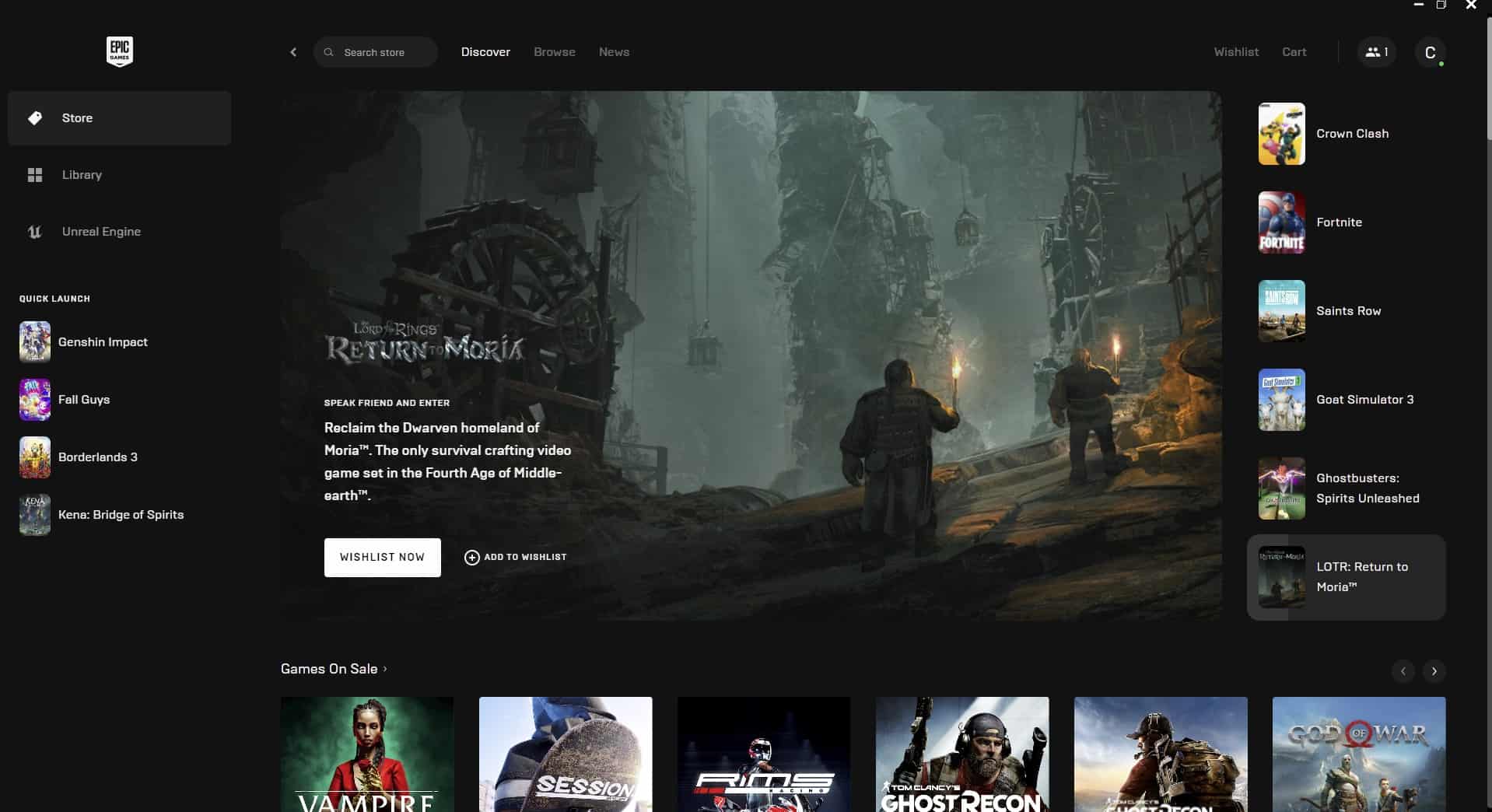This screenshot has height=812, width=1492.
Task: Go back using the navigation back arrow
Action: (x=293, y=51)
